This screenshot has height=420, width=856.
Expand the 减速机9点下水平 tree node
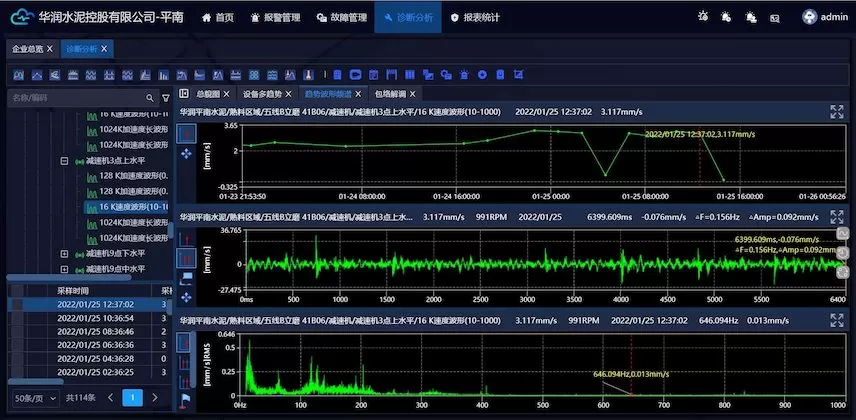coord(64,254)
